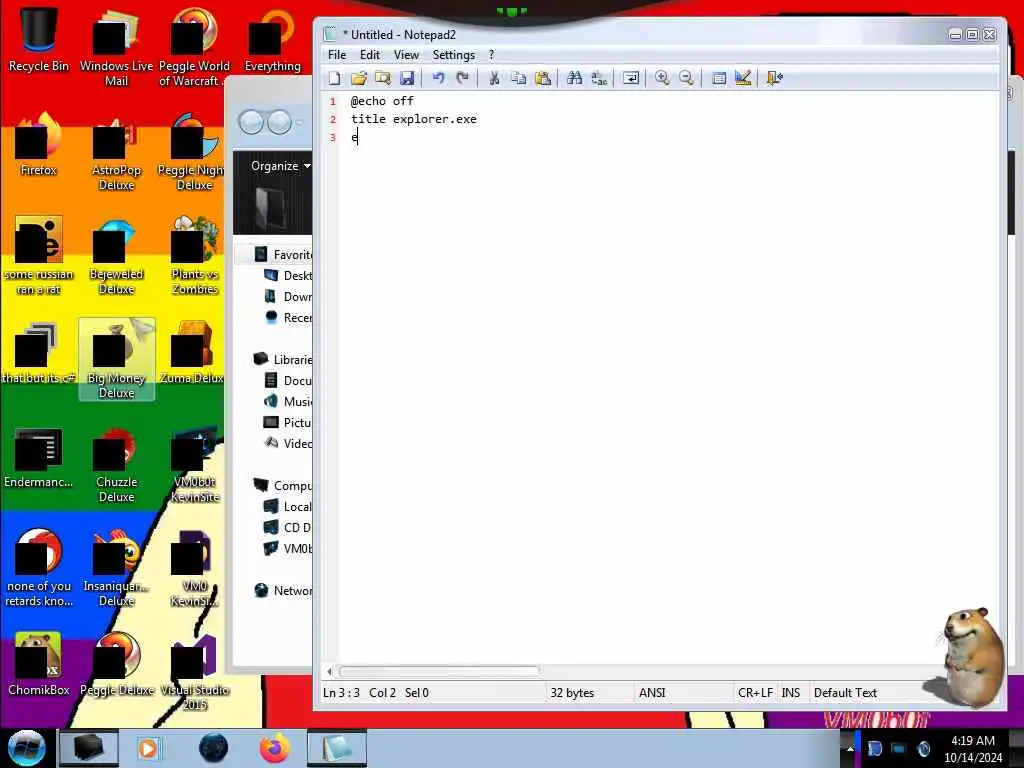Click the media player taskbar icon
The image size is (1024, 768).
coord(148,748)
